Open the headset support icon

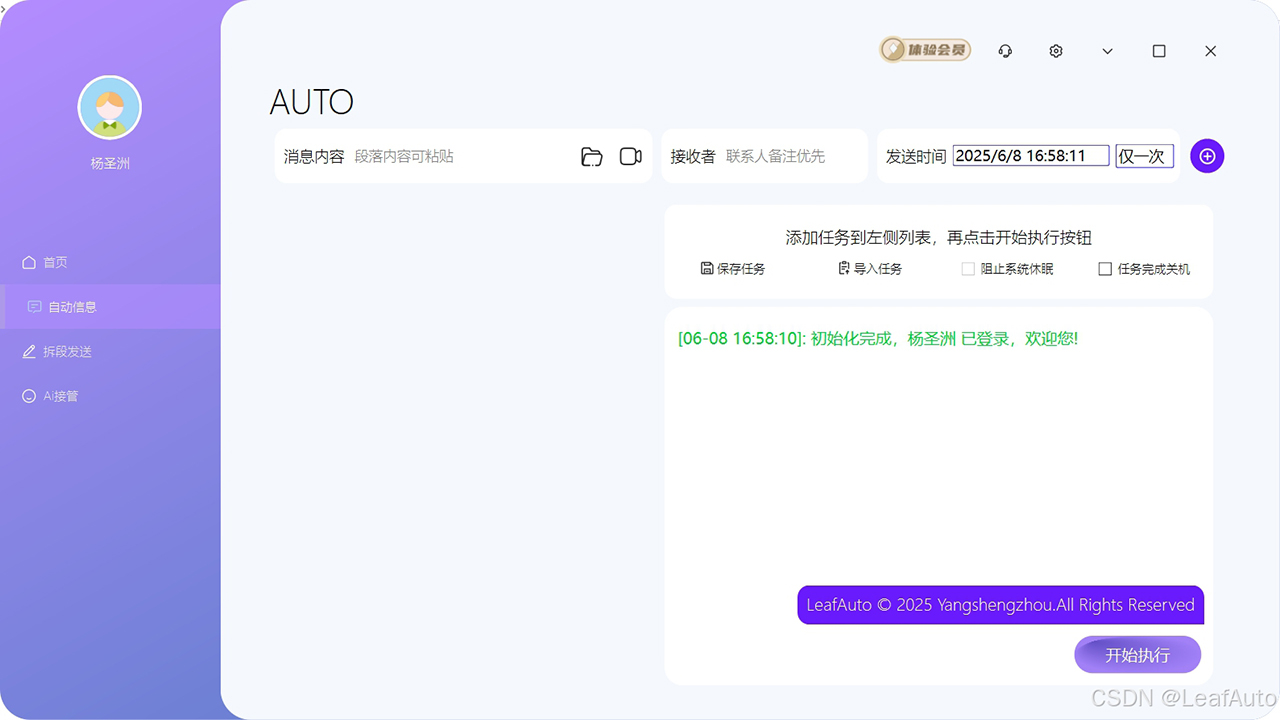(1005, 50)
